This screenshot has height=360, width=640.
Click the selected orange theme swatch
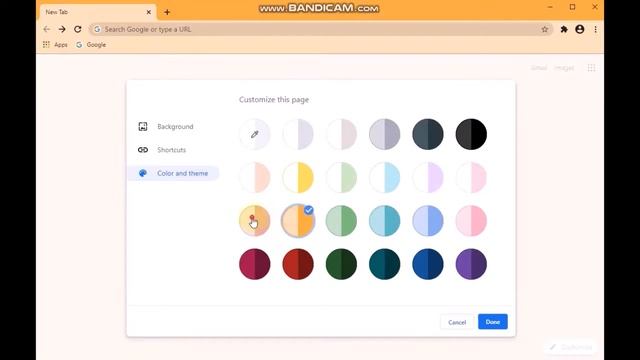pos(298,221)
